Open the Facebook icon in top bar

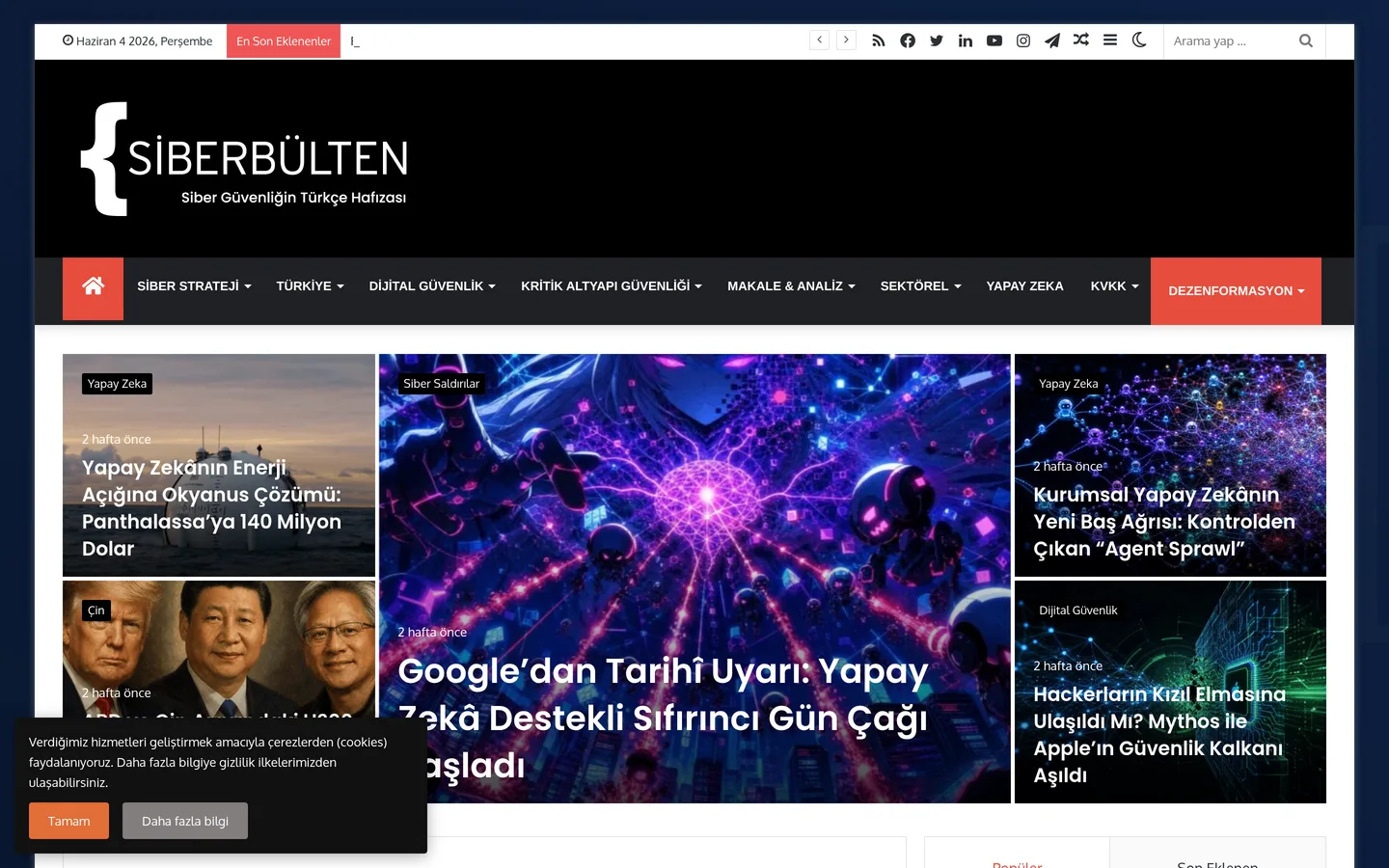click(x=908, y=41)
